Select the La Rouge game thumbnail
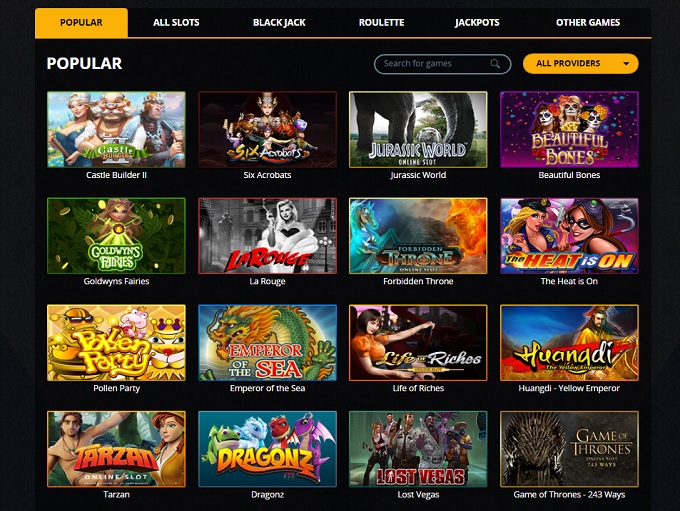This screenshot has height=511, width=680. click(x=267, y=236)
